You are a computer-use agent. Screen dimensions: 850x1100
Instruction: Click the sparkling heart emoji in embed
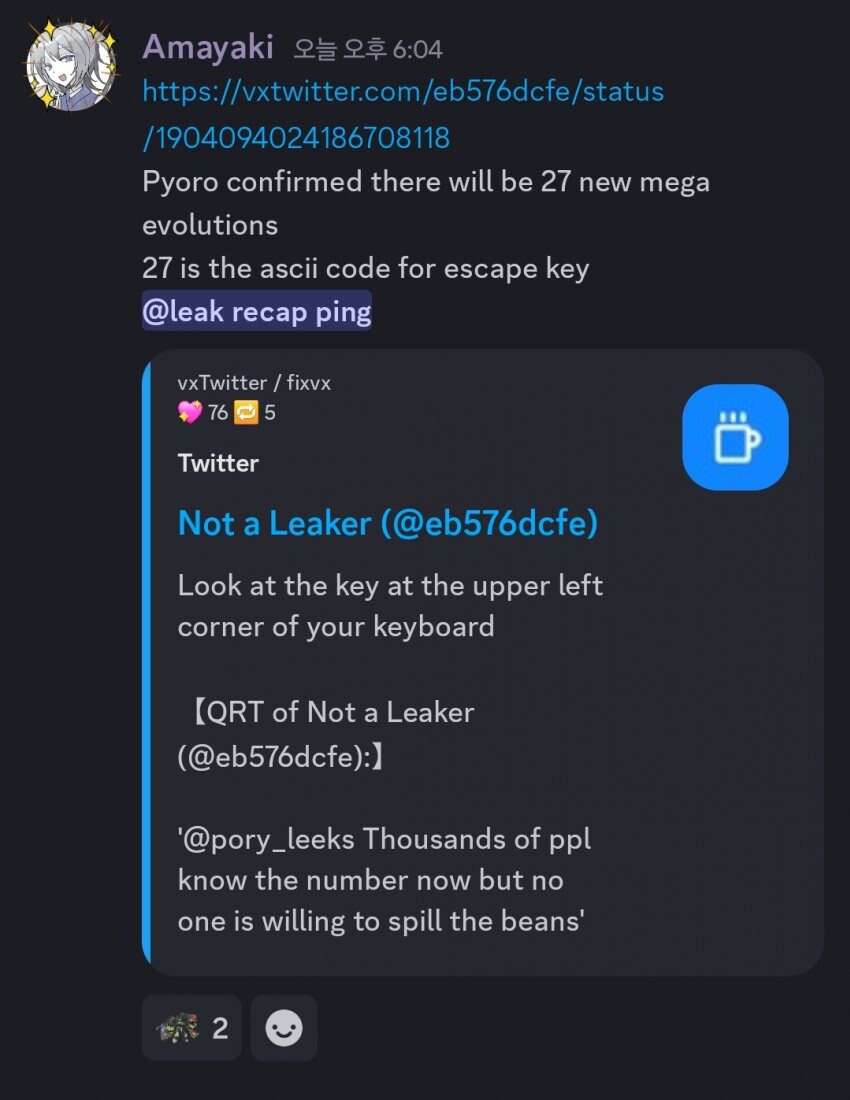click(x=189, y=412)
